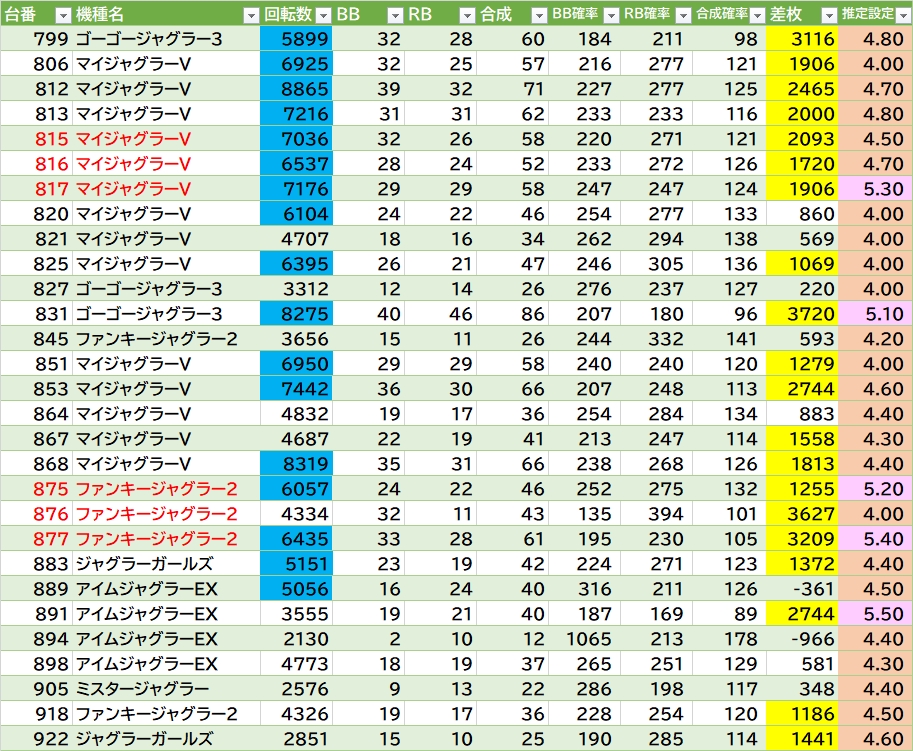Select machine number cell 827
This screenshot has height=751, width=913.
click(36, 289)
